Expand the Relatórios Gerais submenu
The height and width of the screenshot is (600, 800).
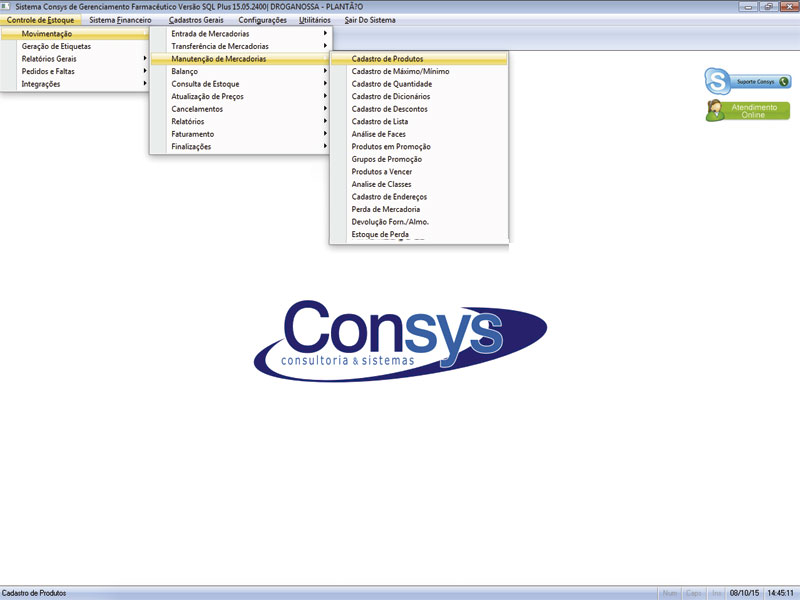(74, 59)
